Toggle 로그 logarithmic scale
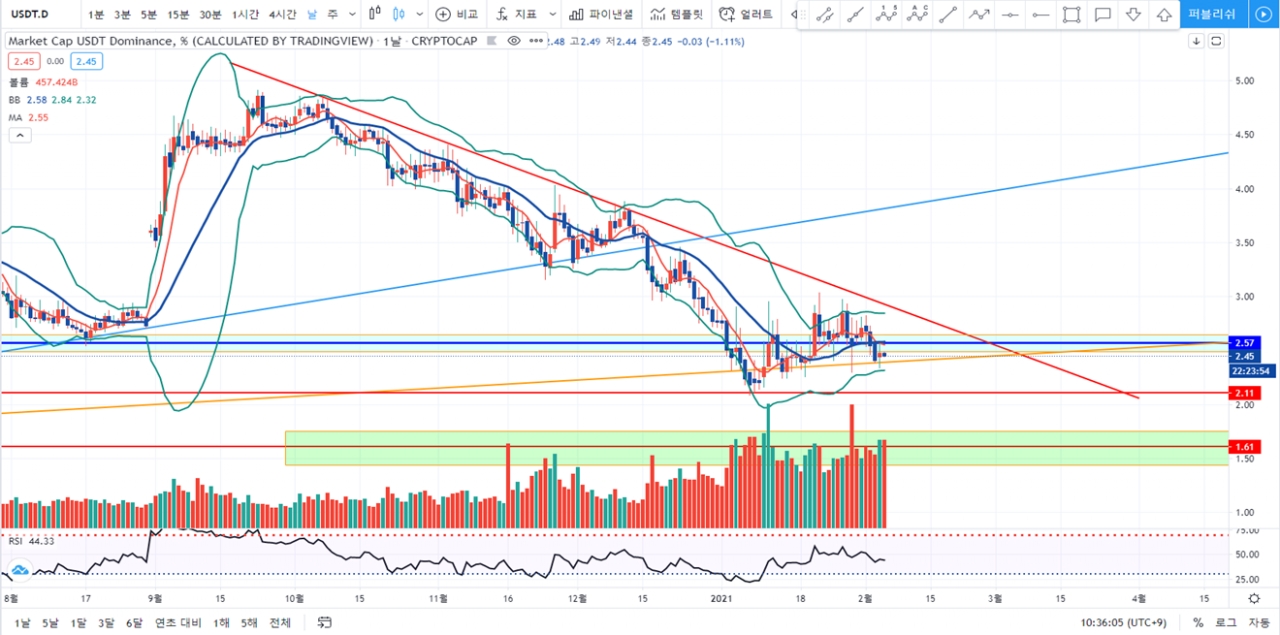 [1225, 622]
